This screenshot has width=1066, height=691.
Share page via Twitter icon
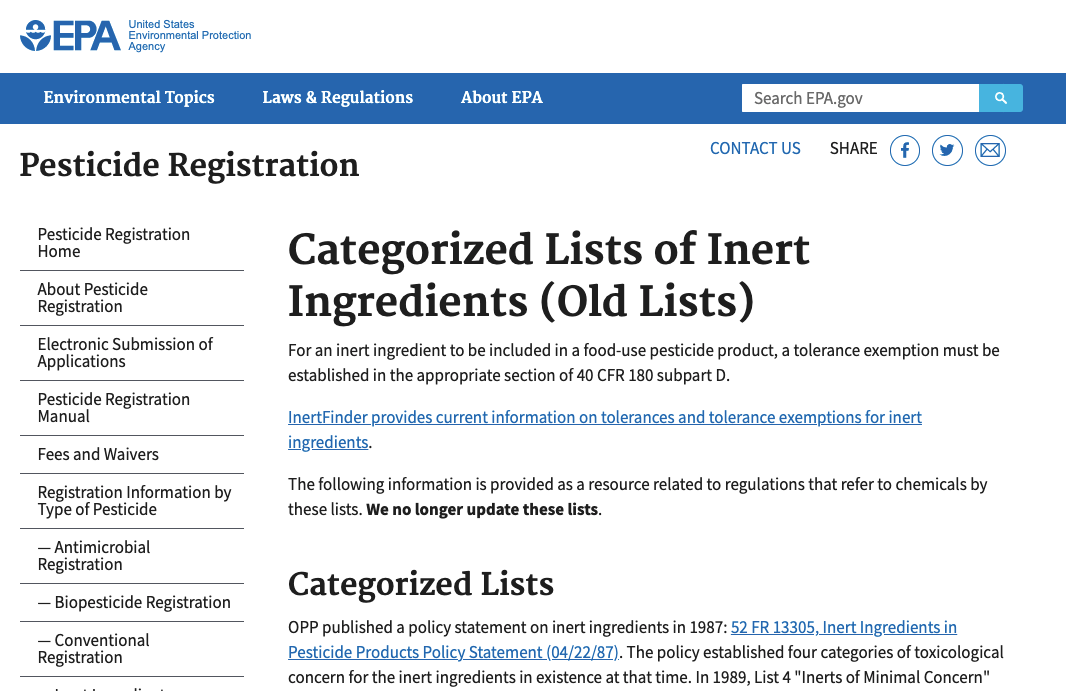947,150
